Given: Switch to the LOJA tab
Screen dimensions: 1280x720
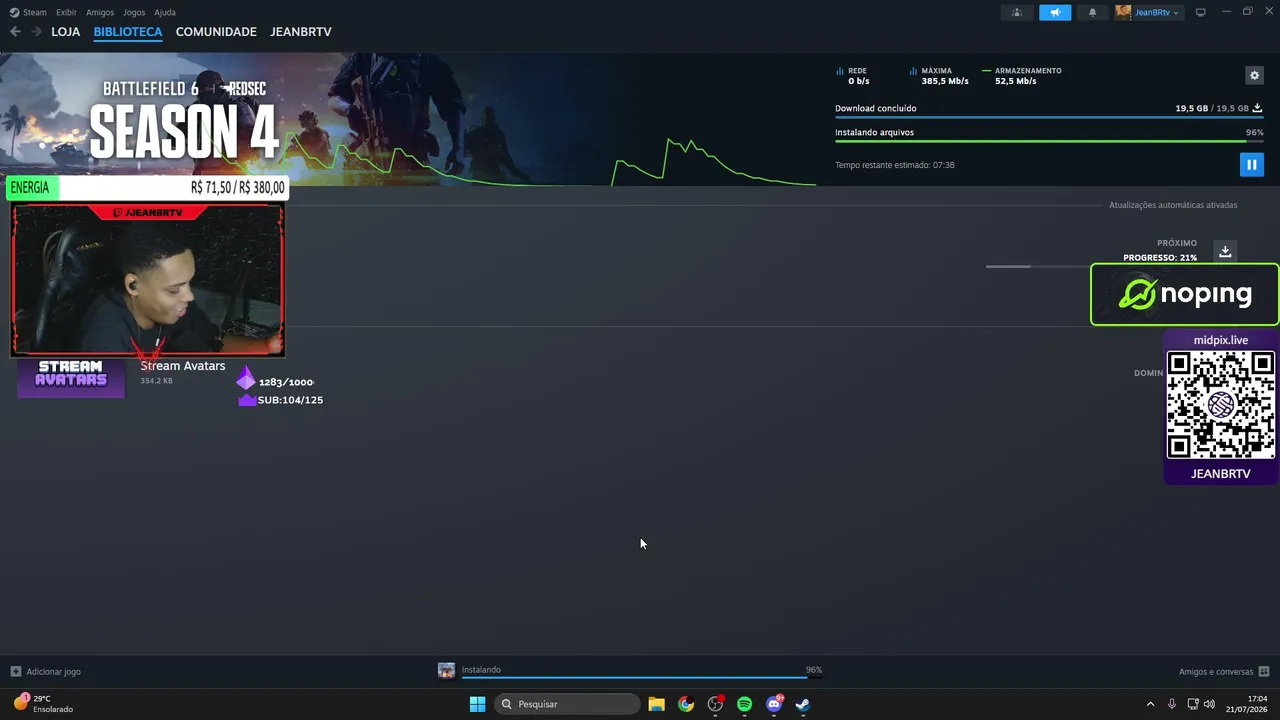Looking at the screenshot, I should pos(66,32).
